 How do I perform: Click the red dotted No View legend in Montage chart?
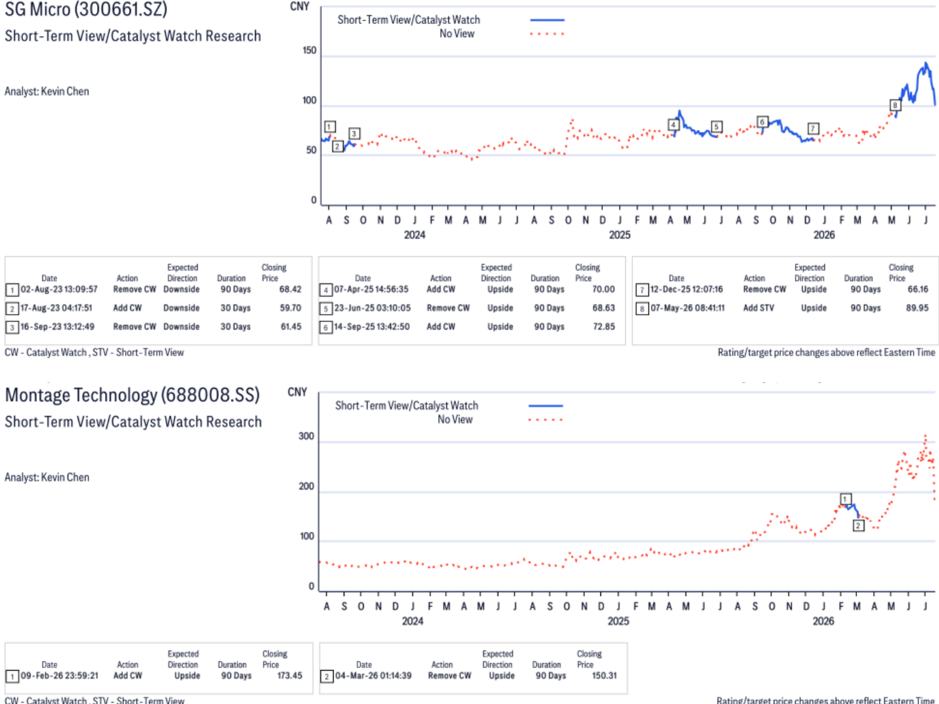coord(546,420)
